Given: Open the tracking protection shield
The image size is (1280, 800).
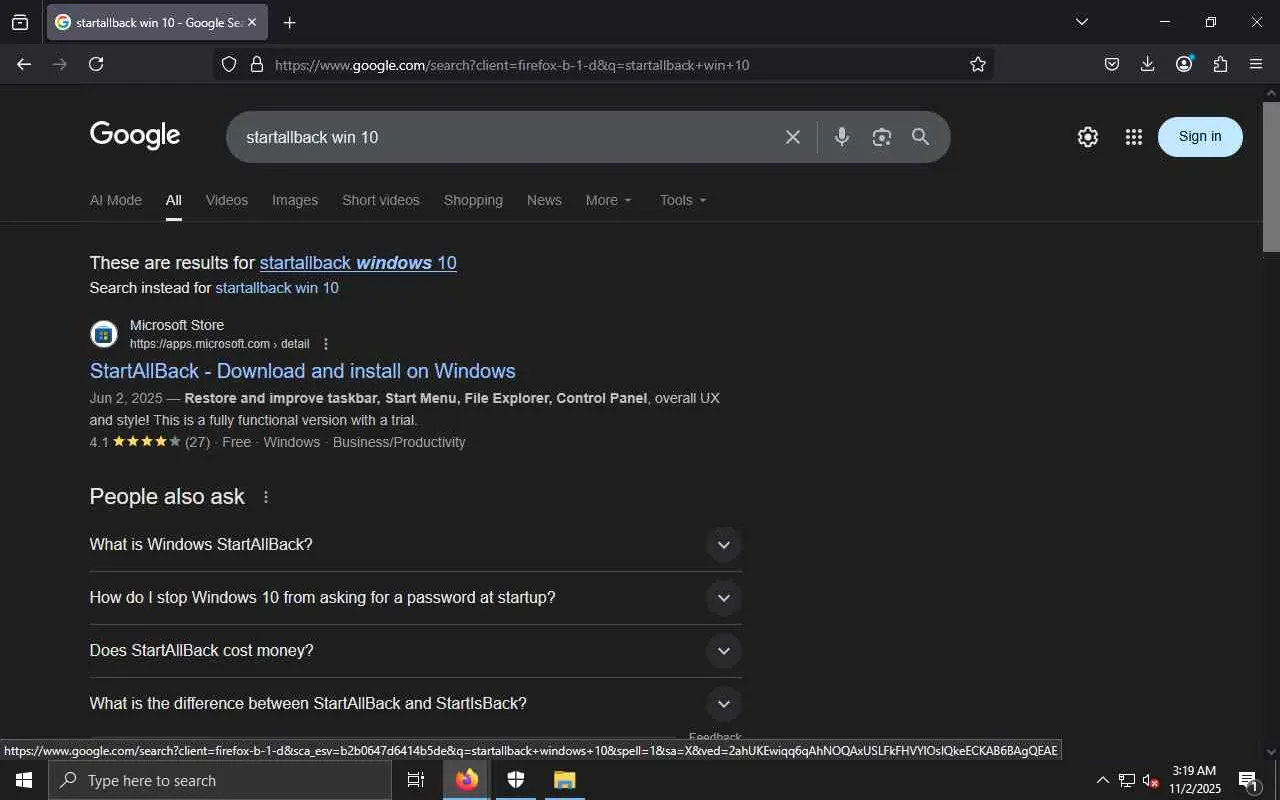Looking at the screenshot, I should tap(229, 64).
